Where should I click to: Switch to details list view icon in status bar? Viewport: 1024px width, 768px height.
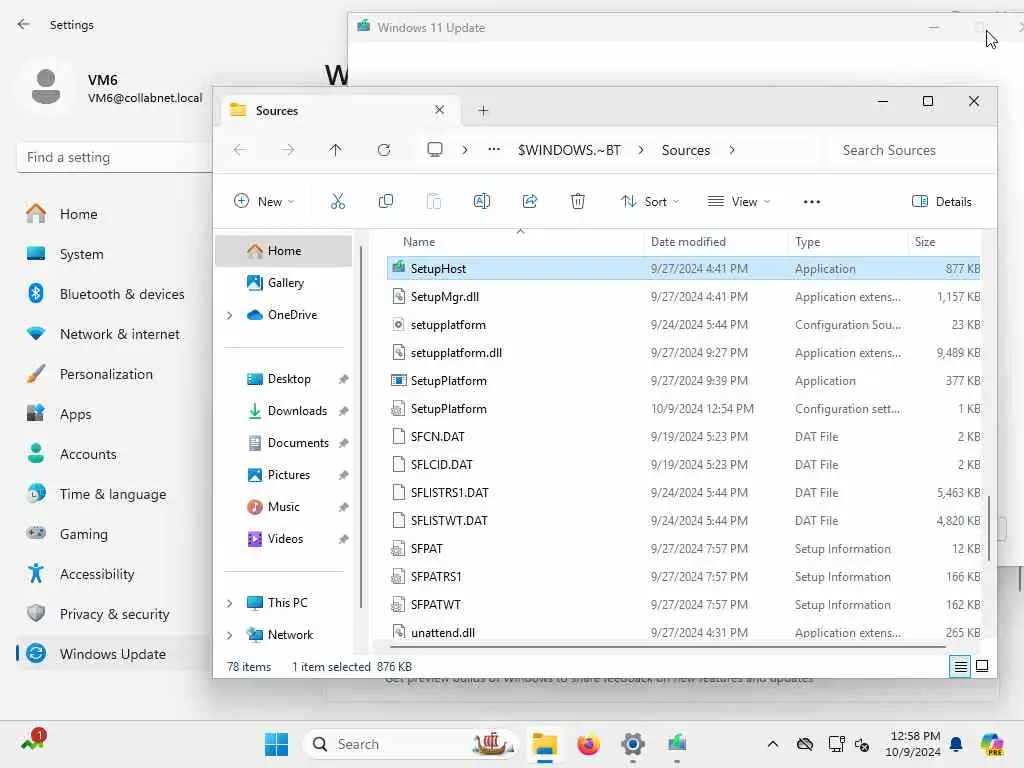pyautogui.click(x=960, y=666)
